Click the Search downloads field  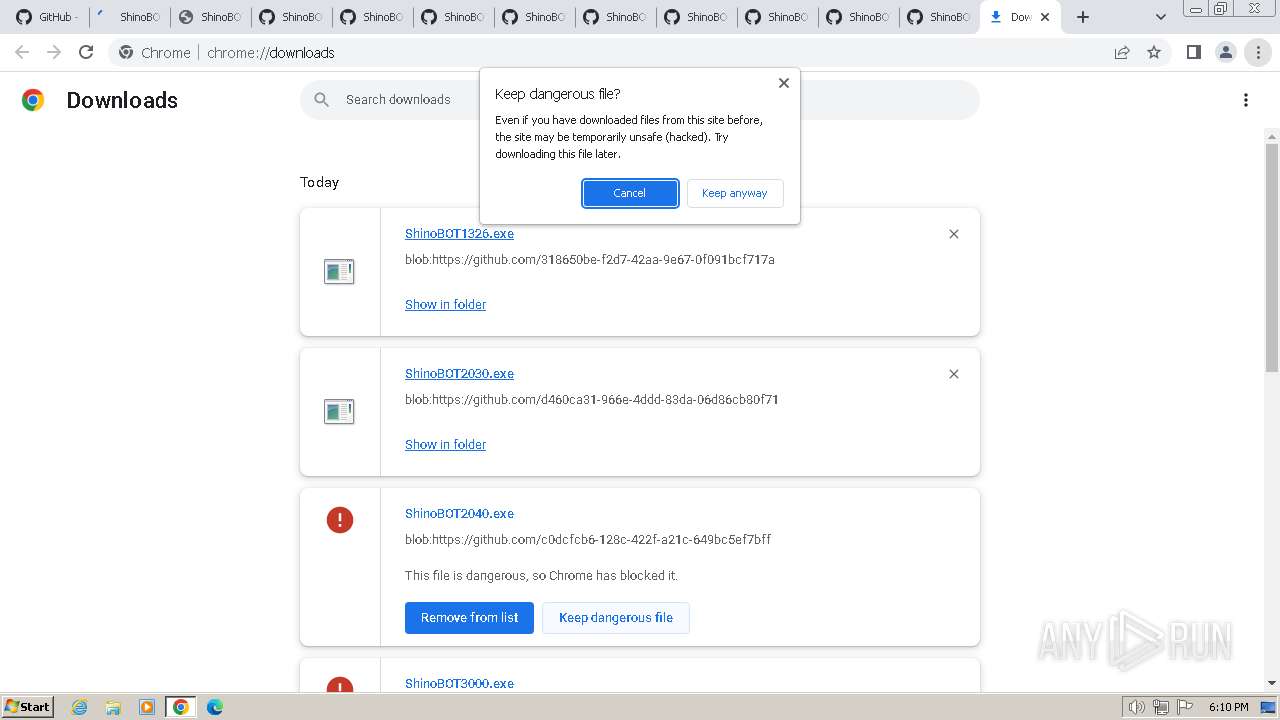point(400,100)
